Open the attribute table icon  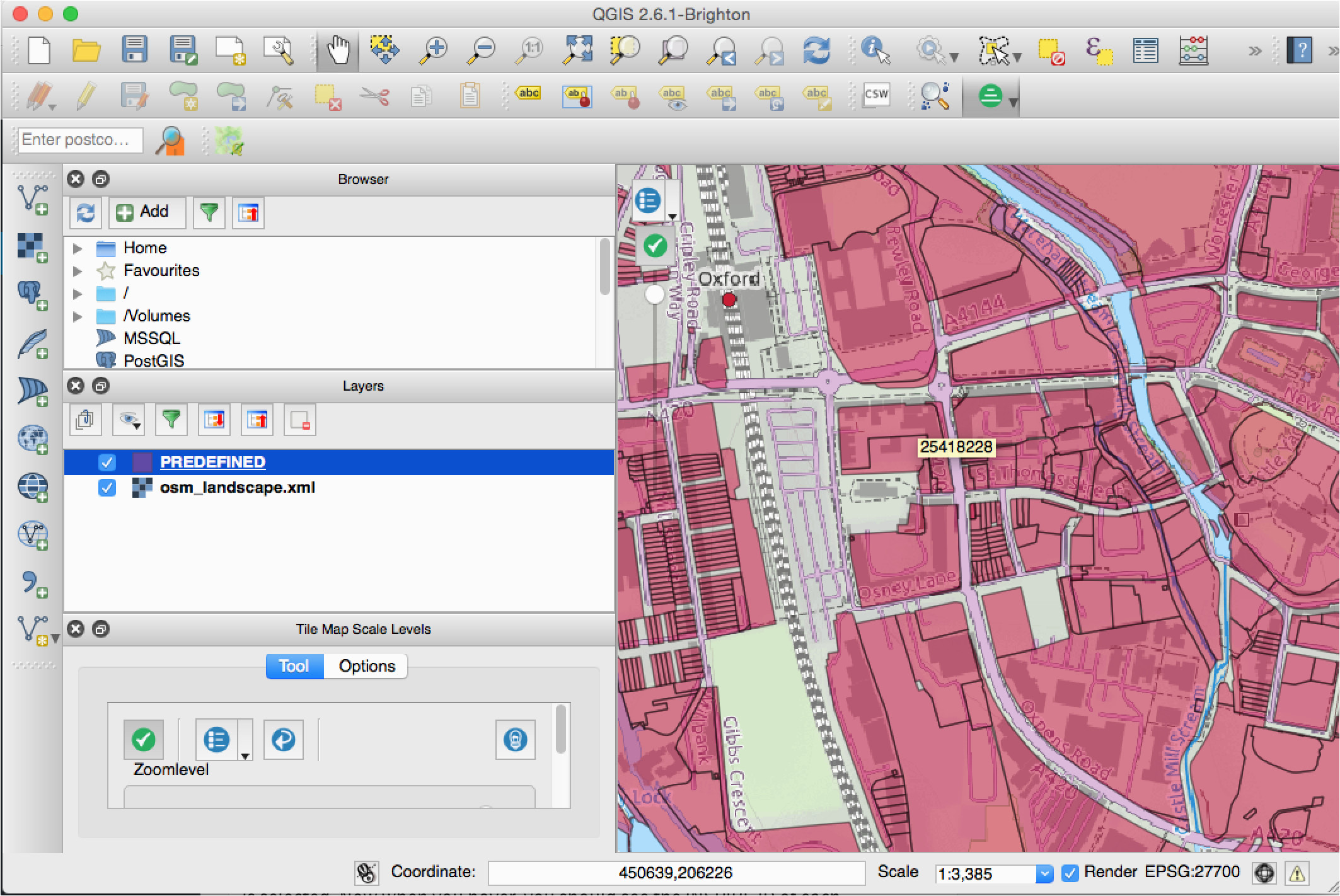point(1145,50)
